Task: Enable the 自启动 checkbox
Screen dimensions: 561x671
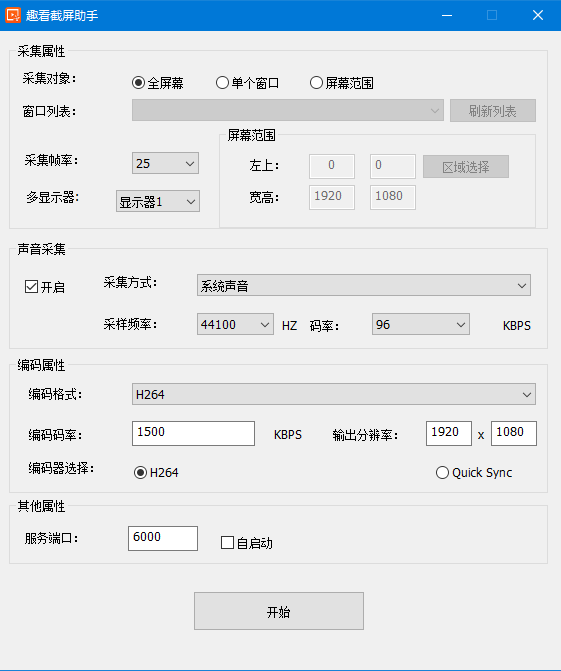Action: click(x=246, y=543)
